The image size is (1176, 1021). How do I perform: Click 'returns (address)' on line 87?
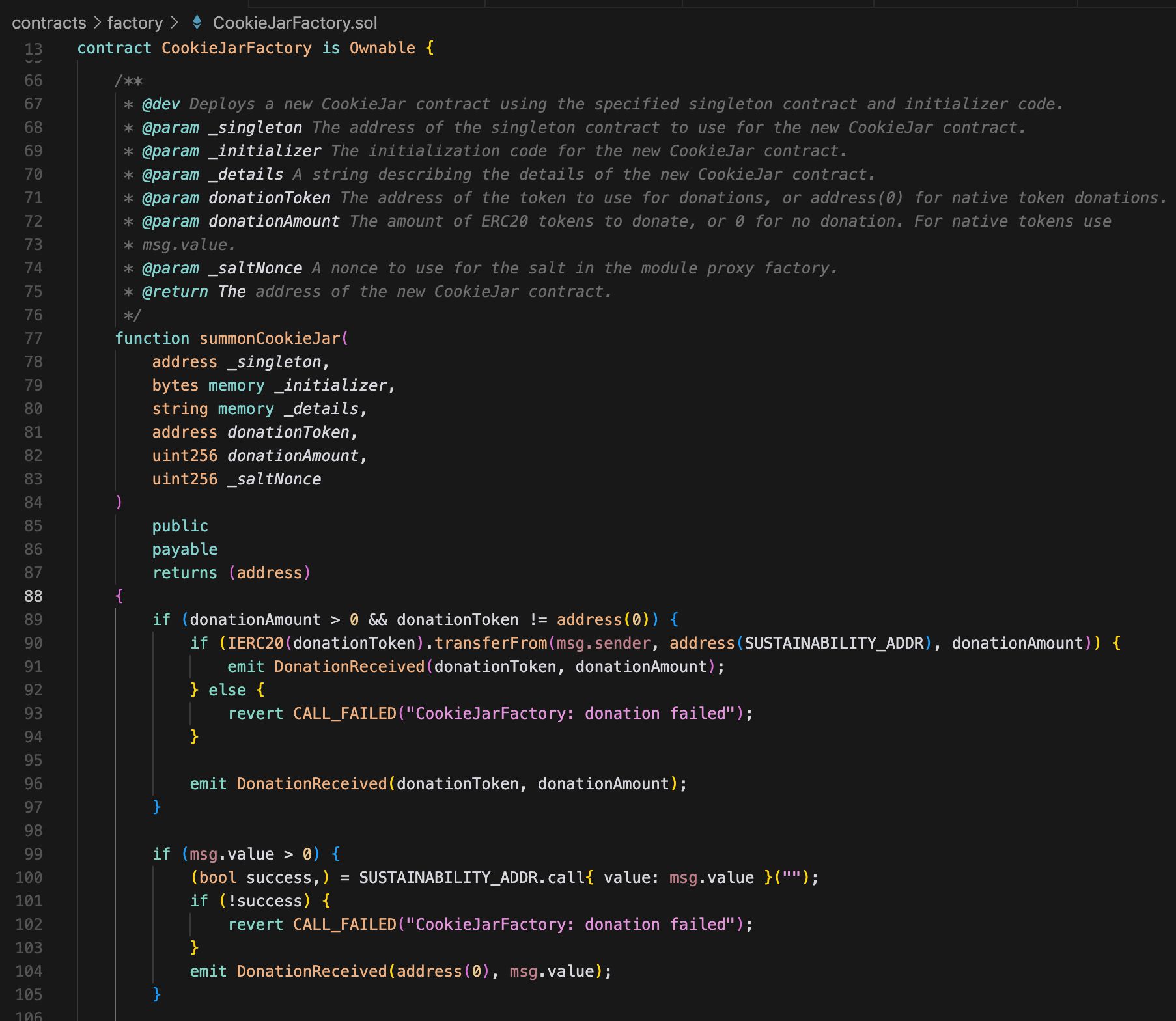tap(232, 572)
